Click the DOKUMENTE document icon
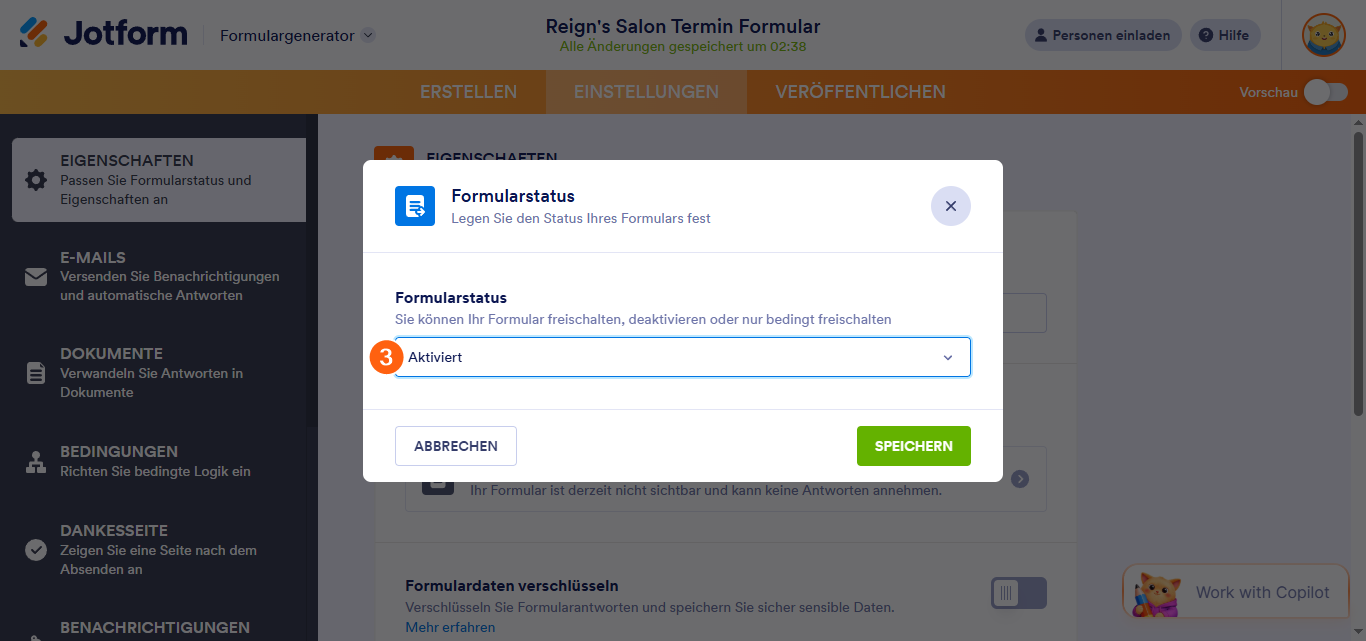The width and height of the screenshot is (1366, 641). [x=34, y=371]
